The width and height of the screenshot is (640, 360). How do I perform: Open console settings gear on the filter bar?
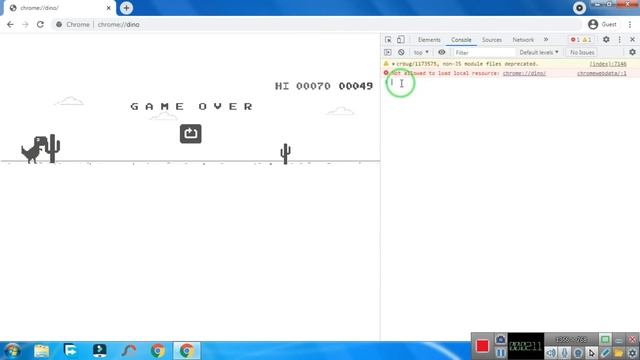[632, 52]
